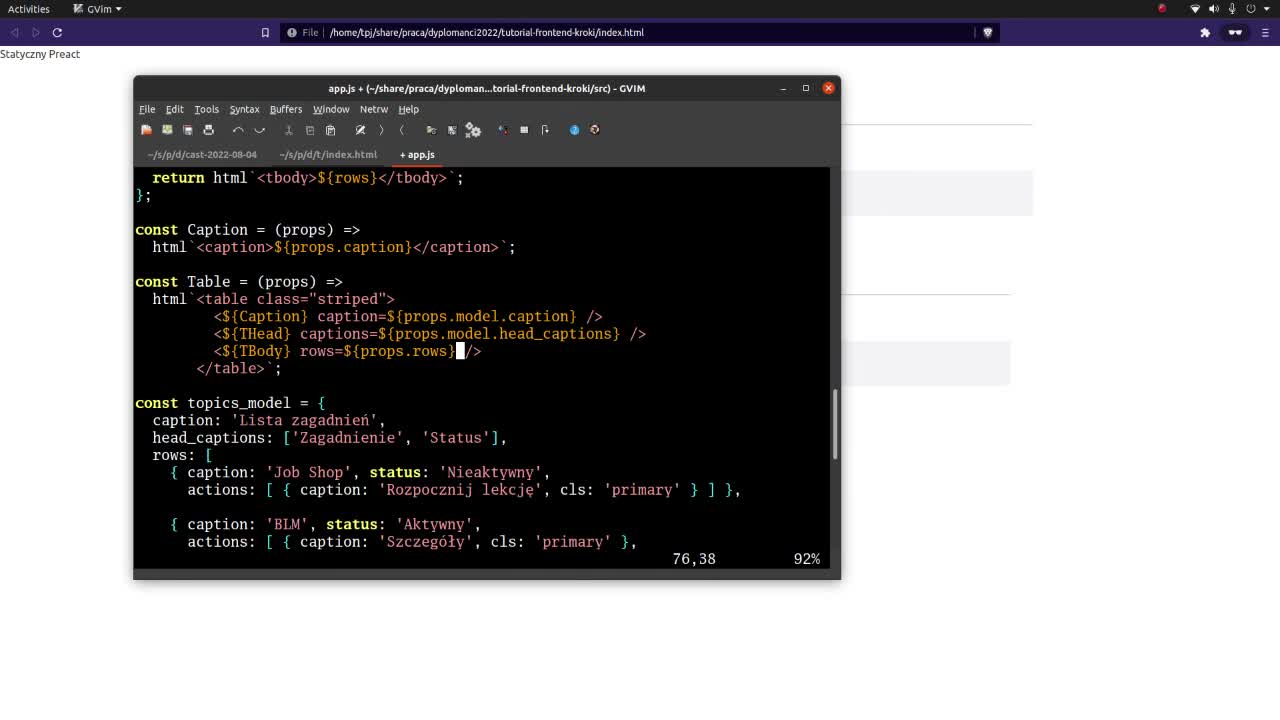Open the Syntax menu

(x=244, y=109)
